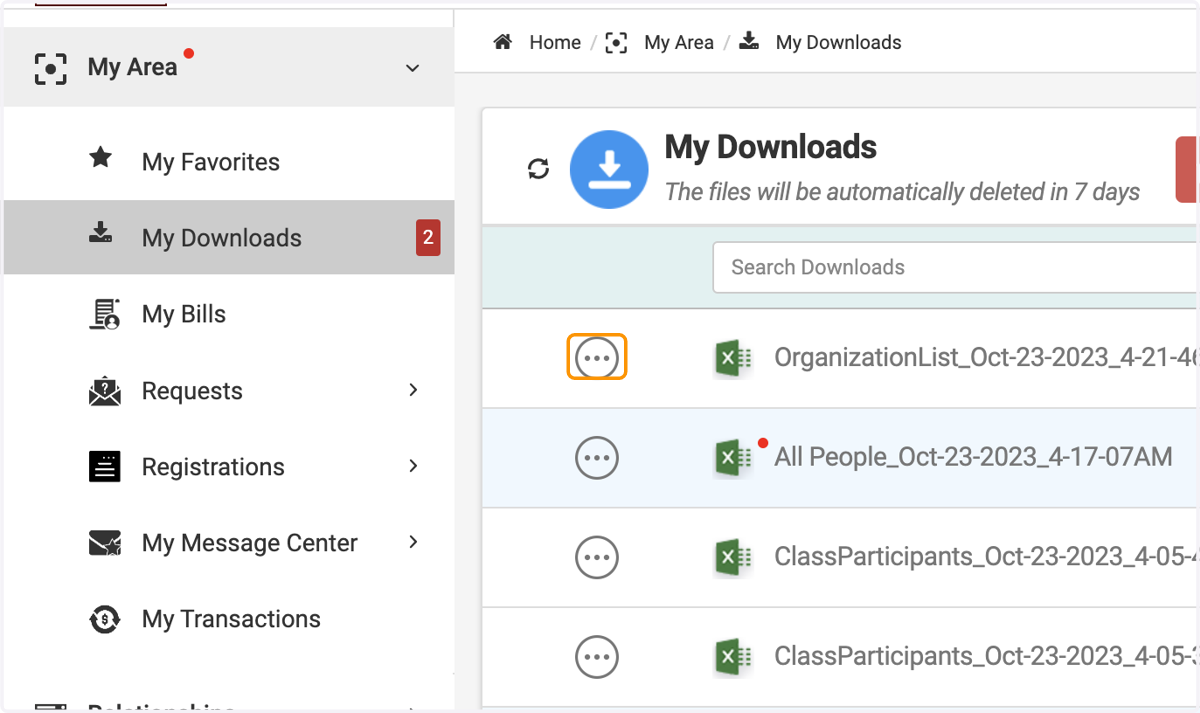Click the My Downloads page heading
This screenshot has height=713, width=1200.
771,147
